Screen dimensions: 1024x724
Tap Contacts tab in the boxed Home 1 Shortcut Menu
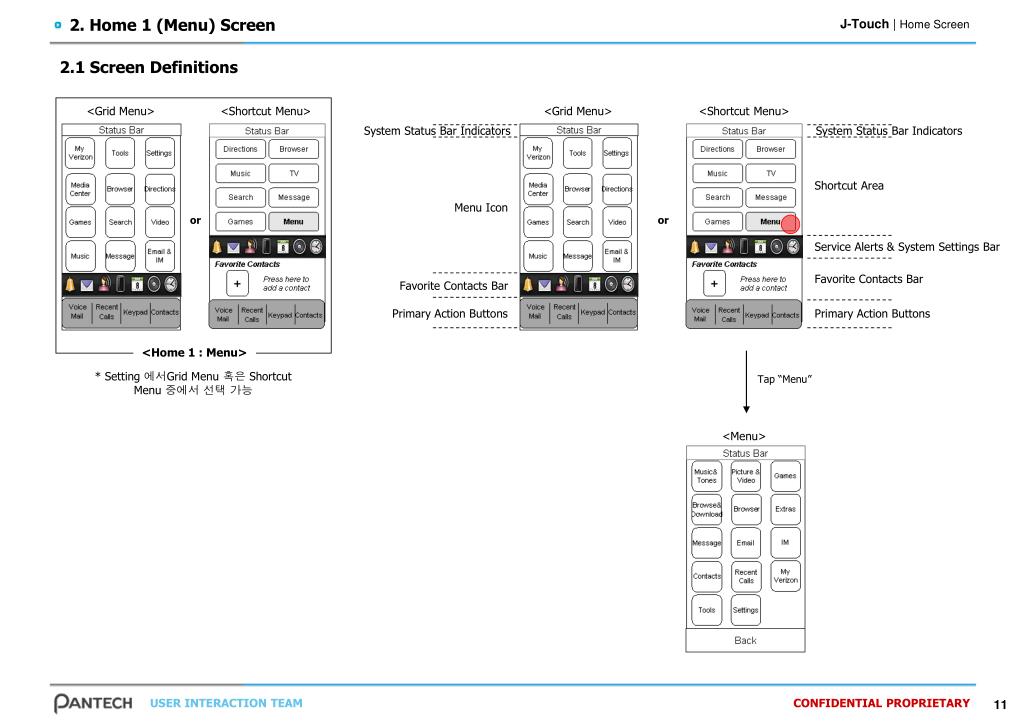(309, 315)
